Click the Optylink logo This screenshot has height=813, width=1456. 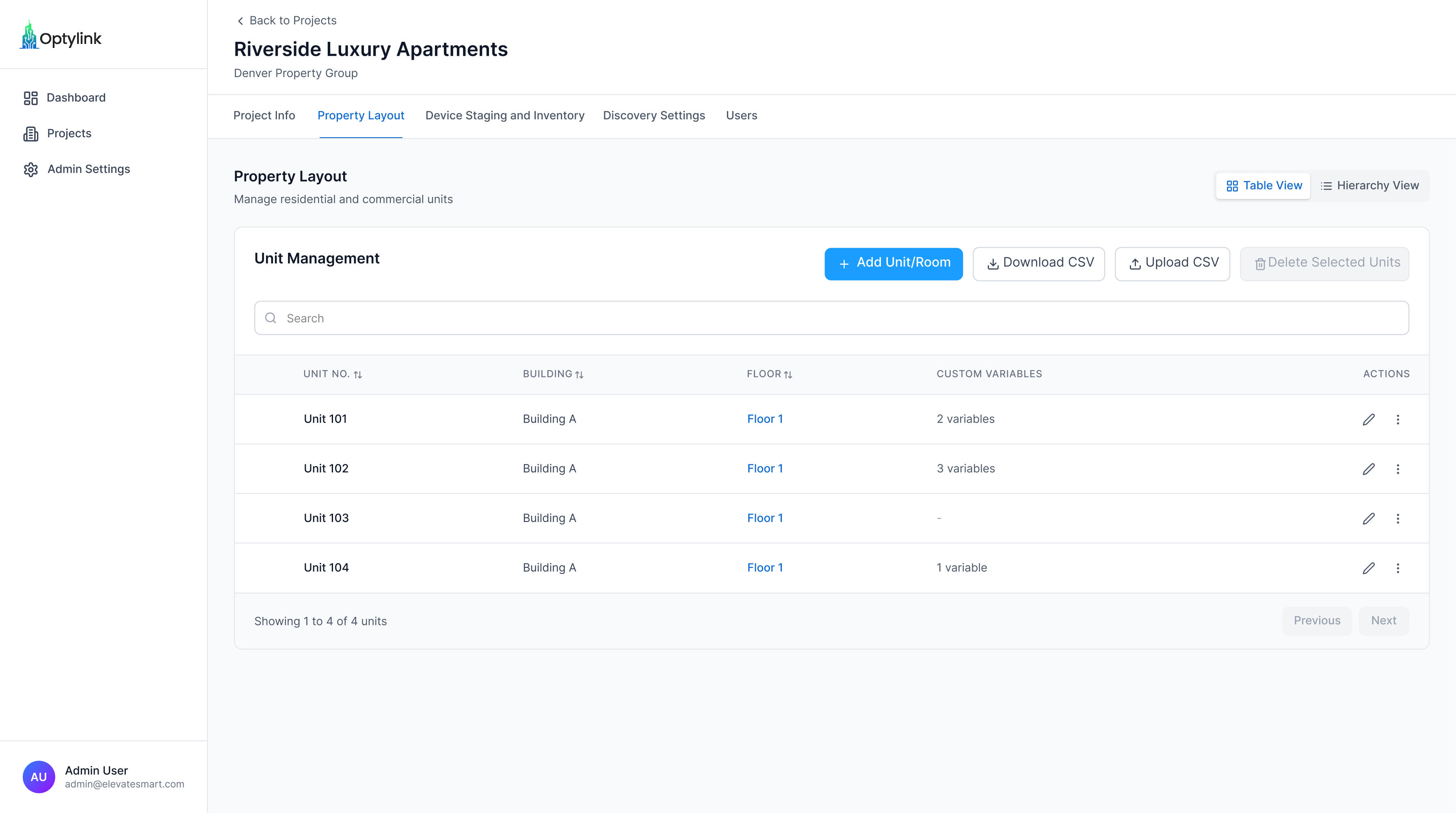(x=61, y=36)
